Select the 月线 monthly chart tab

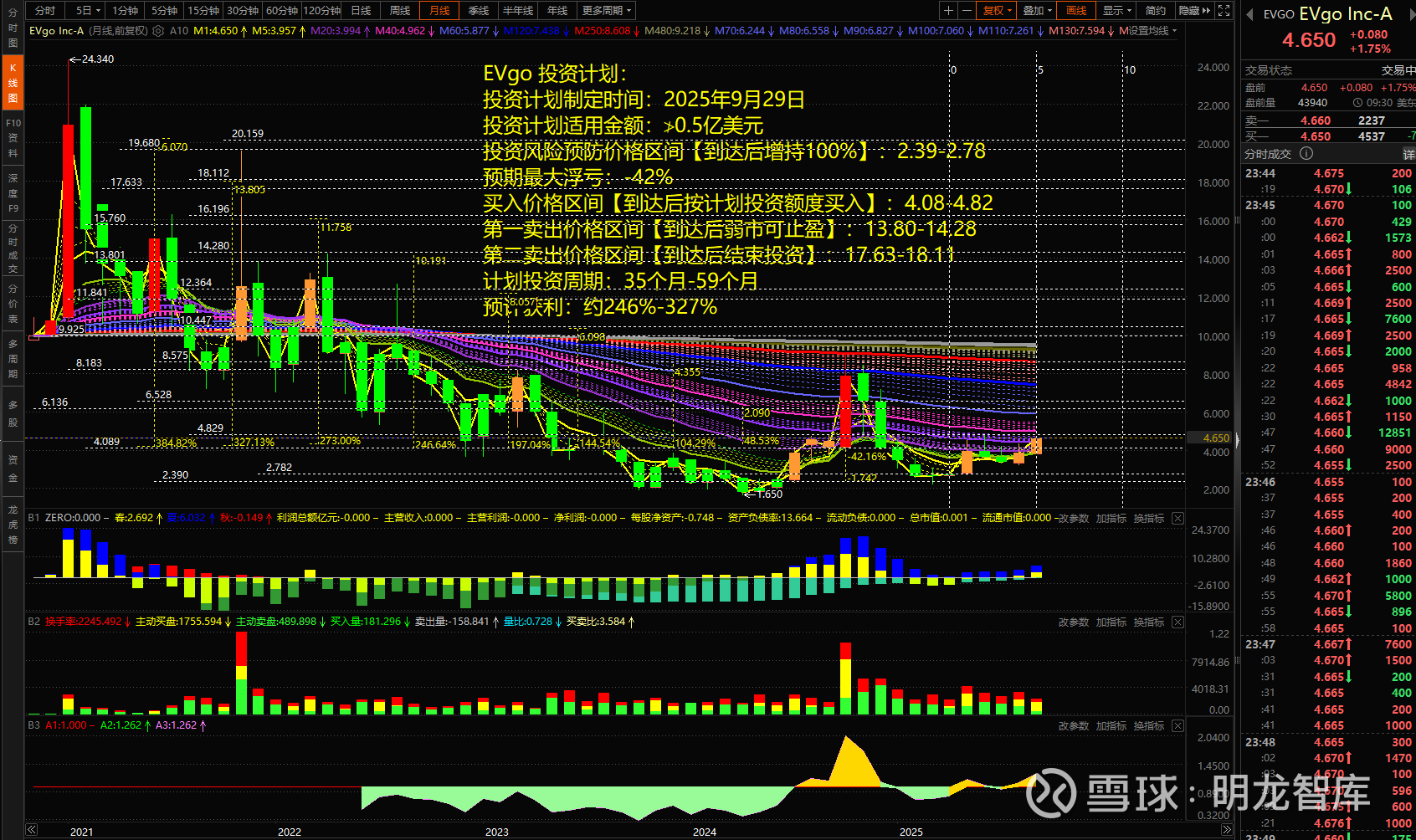pos(439,11)
